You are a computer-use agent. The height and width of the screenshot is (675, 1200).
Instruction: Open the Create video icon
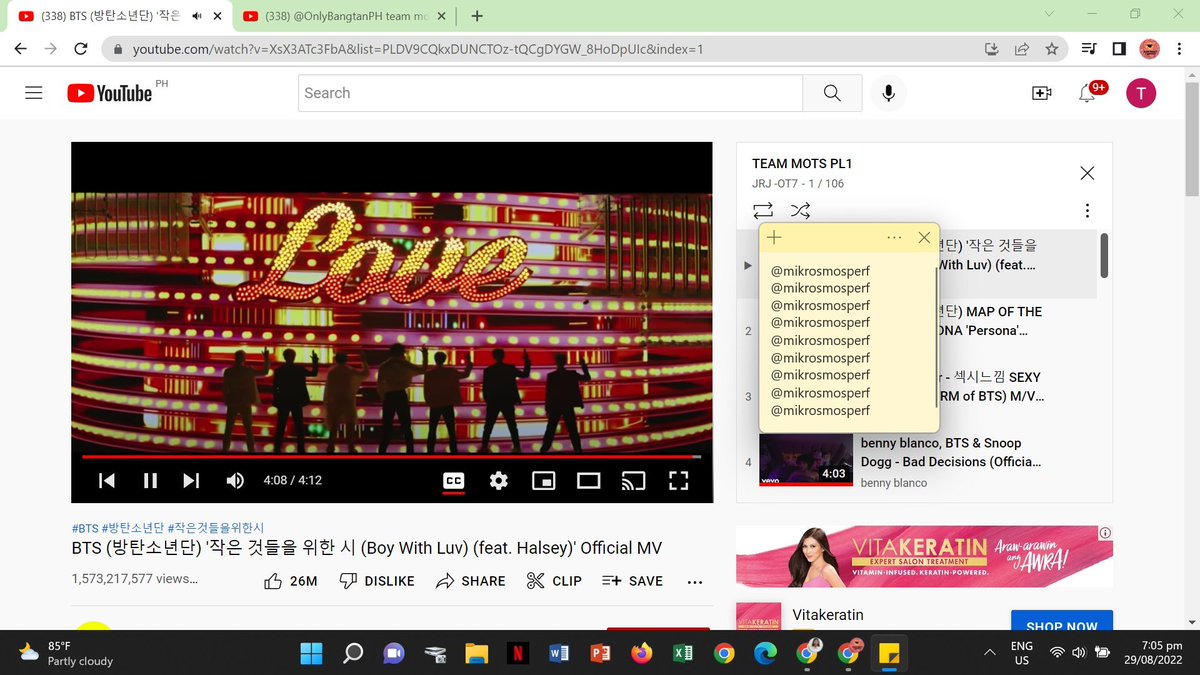tap(1041, 93)
